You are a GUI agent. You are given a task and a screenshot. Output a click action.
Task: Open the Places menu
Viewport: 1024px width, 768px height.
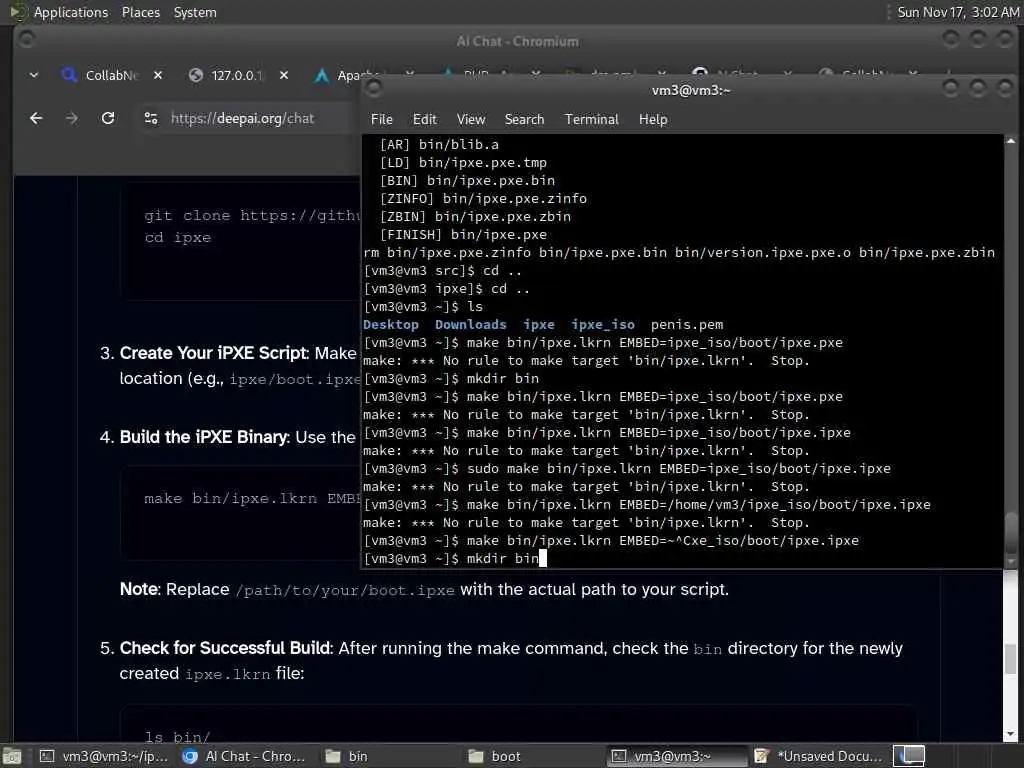pyautogui.click(x=140, y=12)
